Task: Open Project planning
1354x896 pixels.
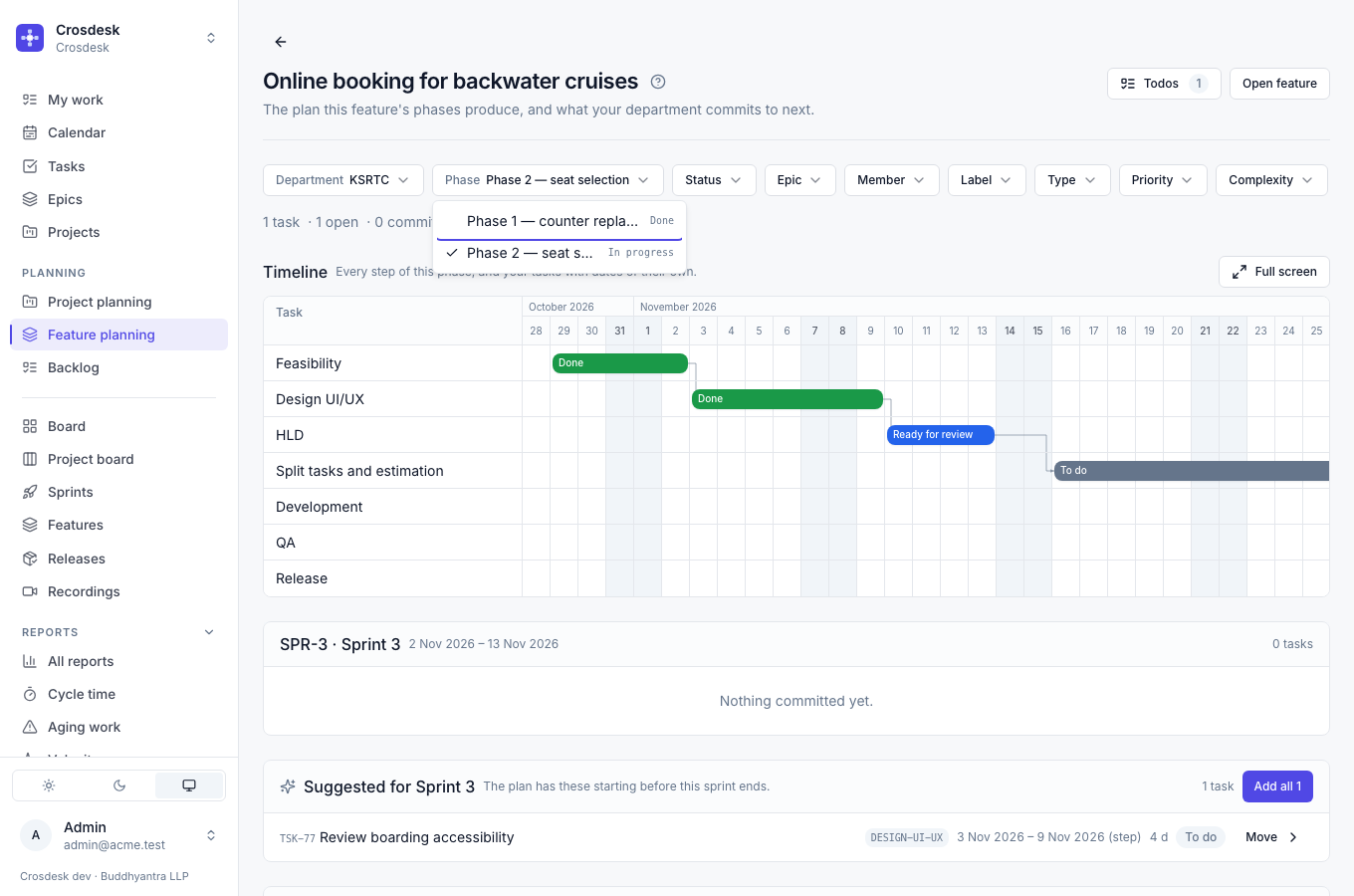Action: click(118, 302)
